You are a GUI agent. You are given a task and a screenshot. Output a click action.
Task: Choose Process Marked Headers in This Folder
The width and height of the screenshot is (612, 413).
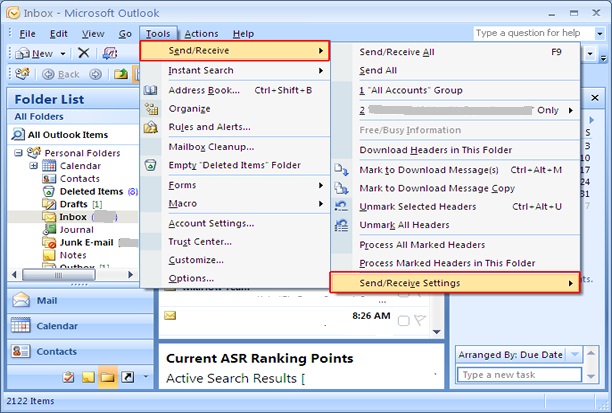[455, 263]
